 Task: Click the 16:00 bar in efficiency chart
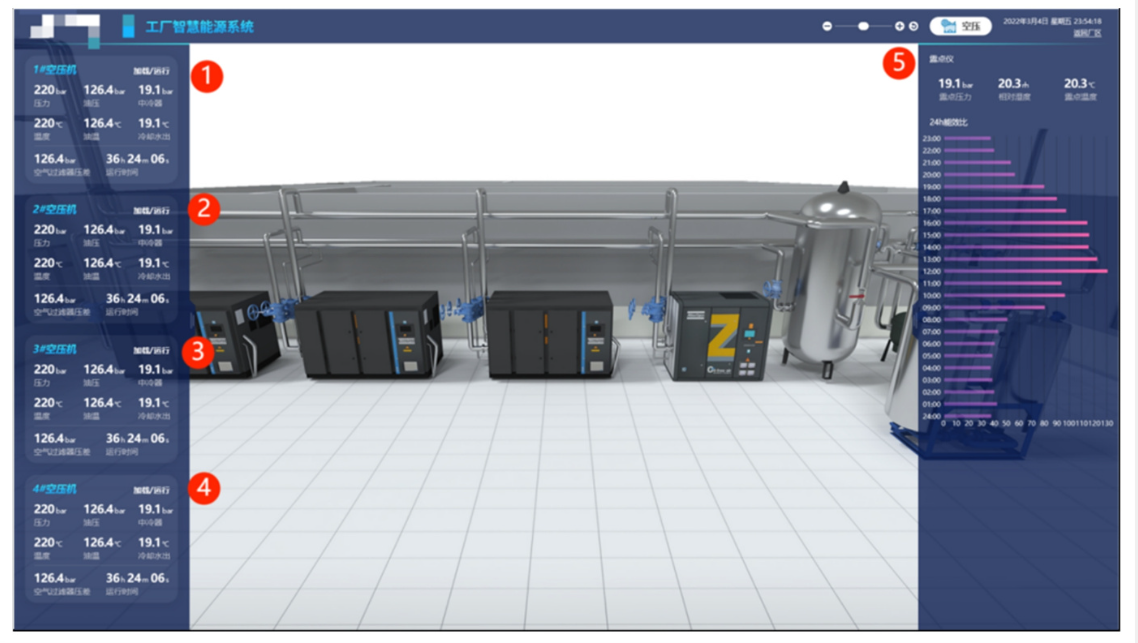pyautogui.click(x=1016, y=223)
